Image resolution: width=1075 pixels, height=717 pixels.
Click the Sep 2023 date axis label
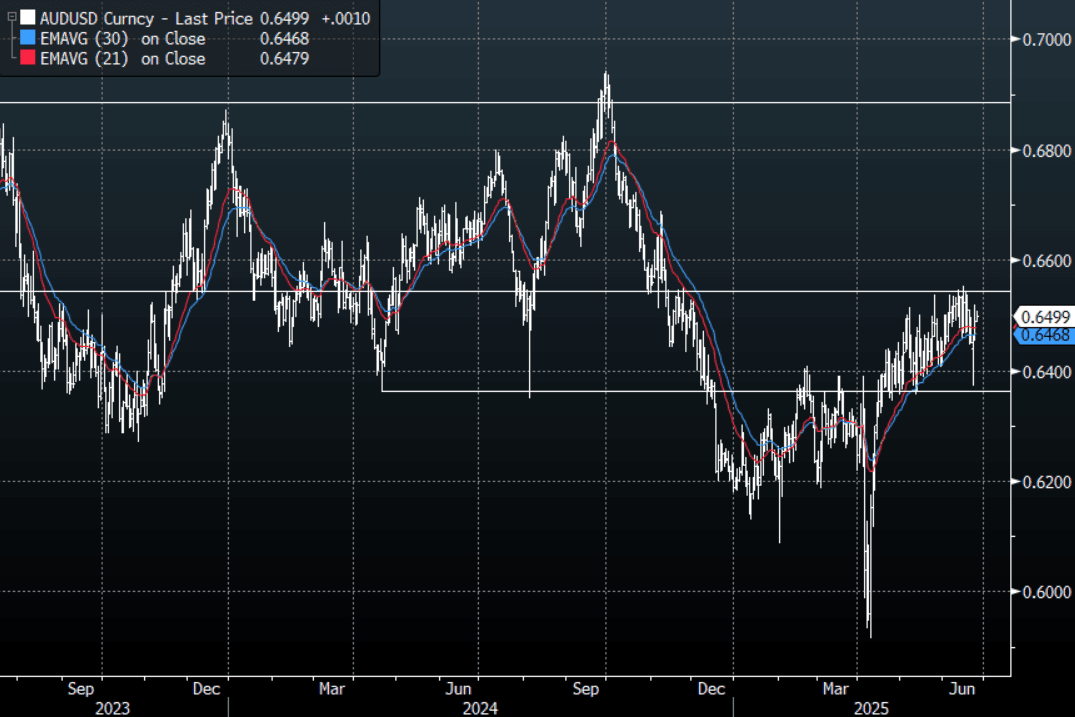(x=81, y=689)
